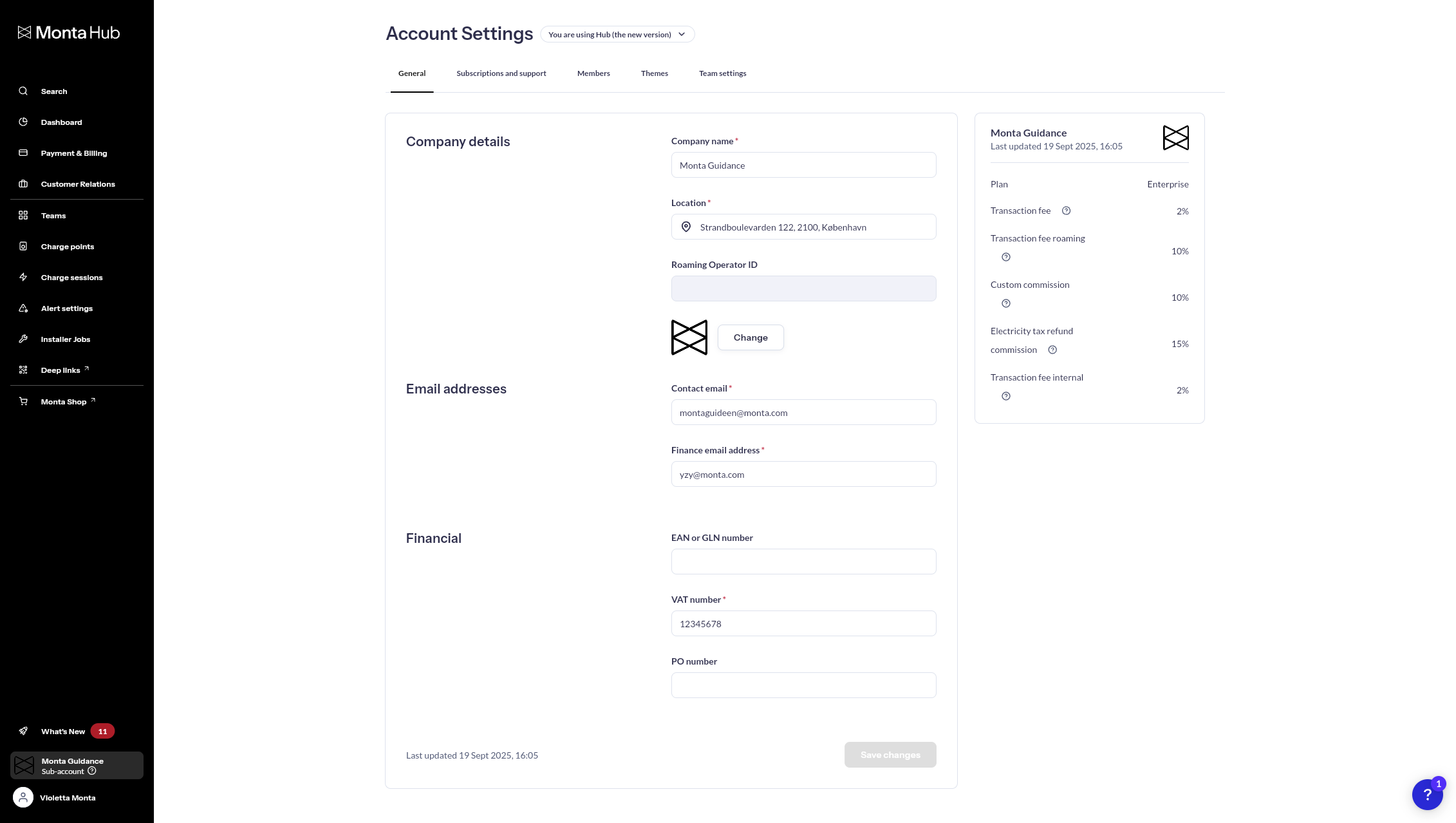
Task: Click the Change logo button
Action: coord(751,337)
